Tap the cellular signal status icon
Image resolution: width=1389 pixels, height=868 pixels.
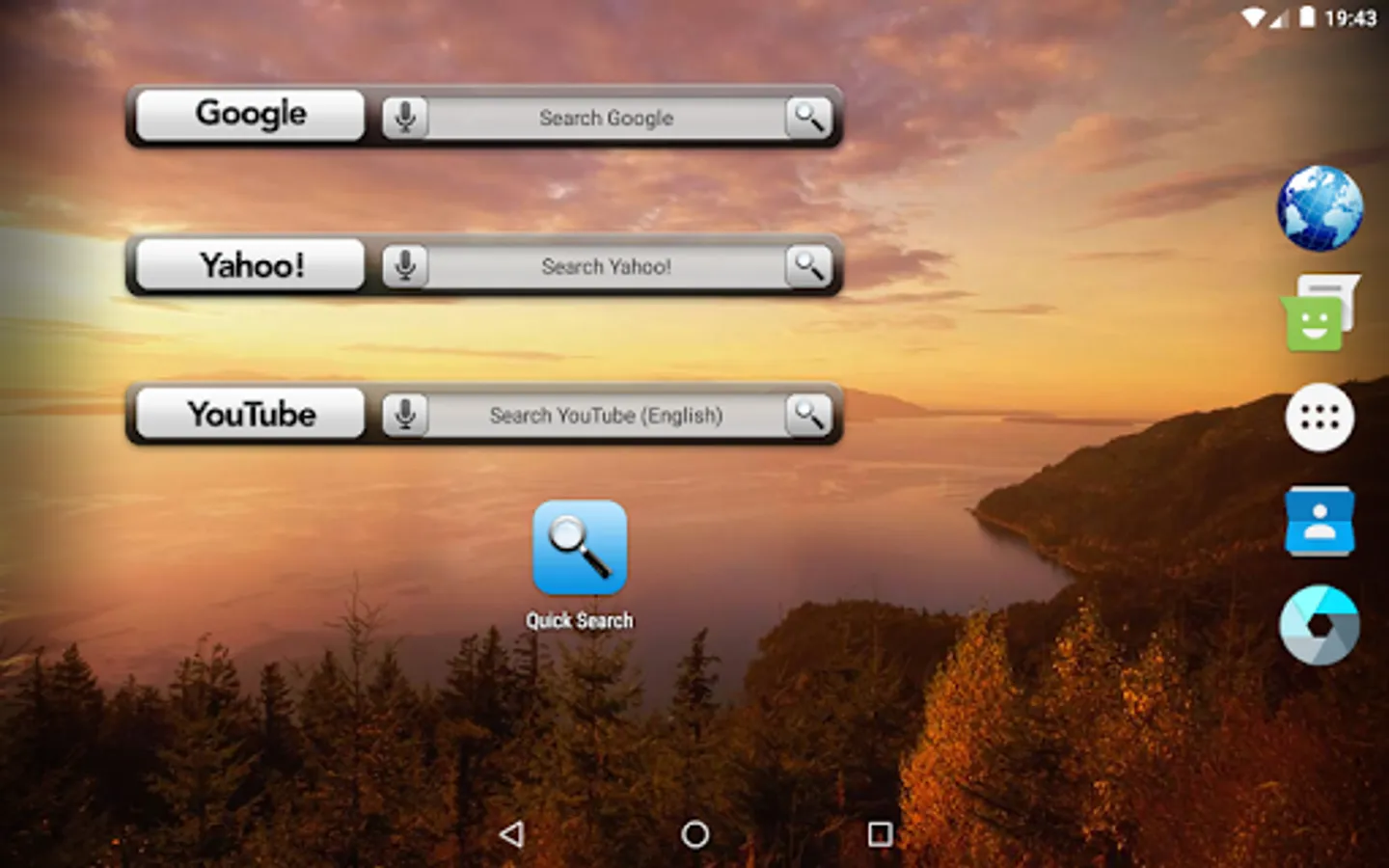coord(1279,18)
